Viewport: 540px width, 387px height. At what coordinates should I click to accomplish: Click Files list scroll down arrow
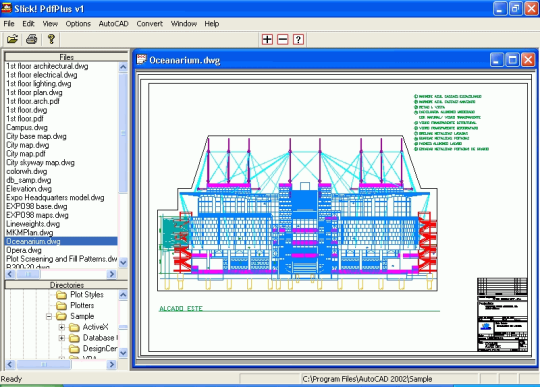(123, 262)
